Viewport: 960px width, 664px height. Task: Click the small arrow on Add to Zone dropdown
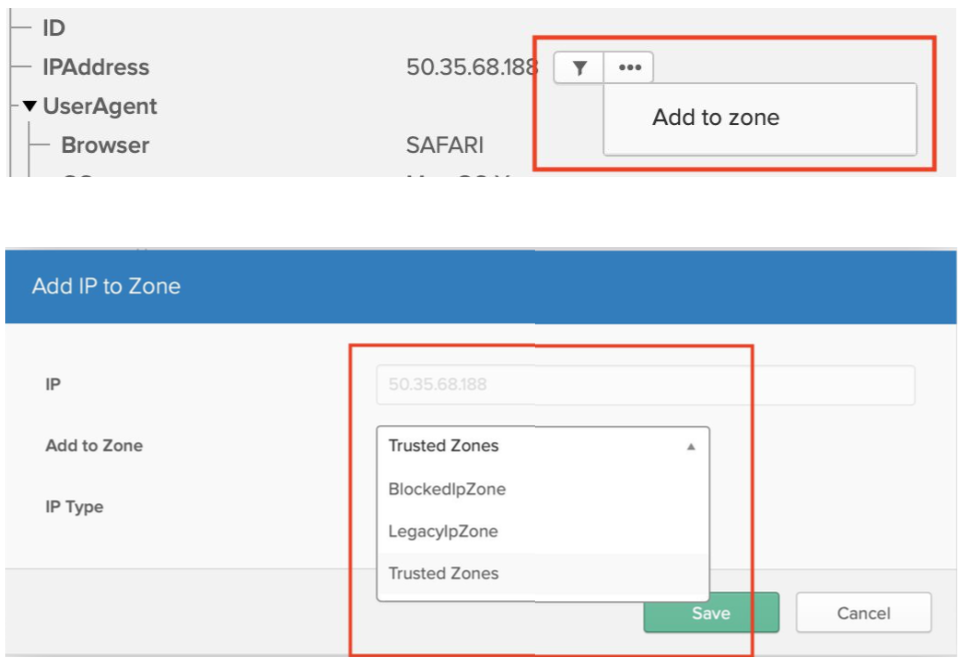point(690,447)
